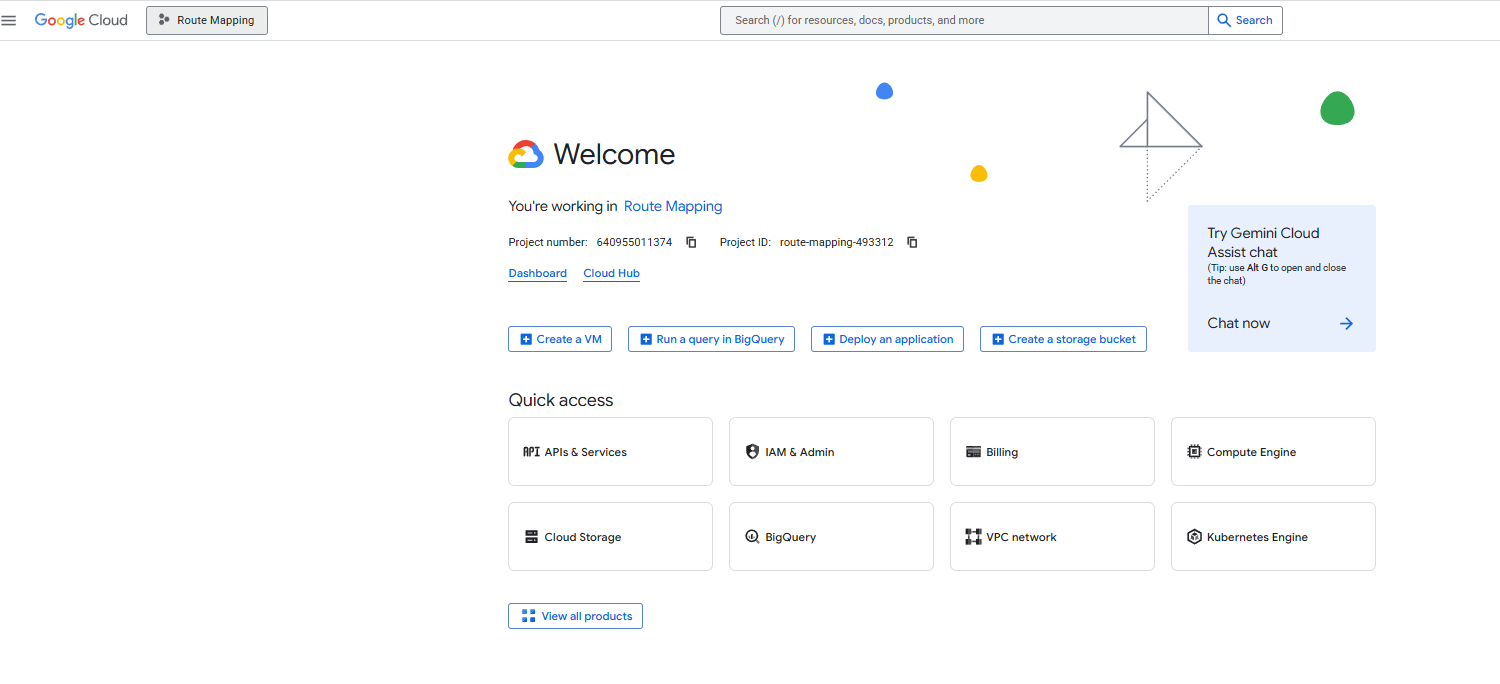Click Deploy an application button

(888, 339)
